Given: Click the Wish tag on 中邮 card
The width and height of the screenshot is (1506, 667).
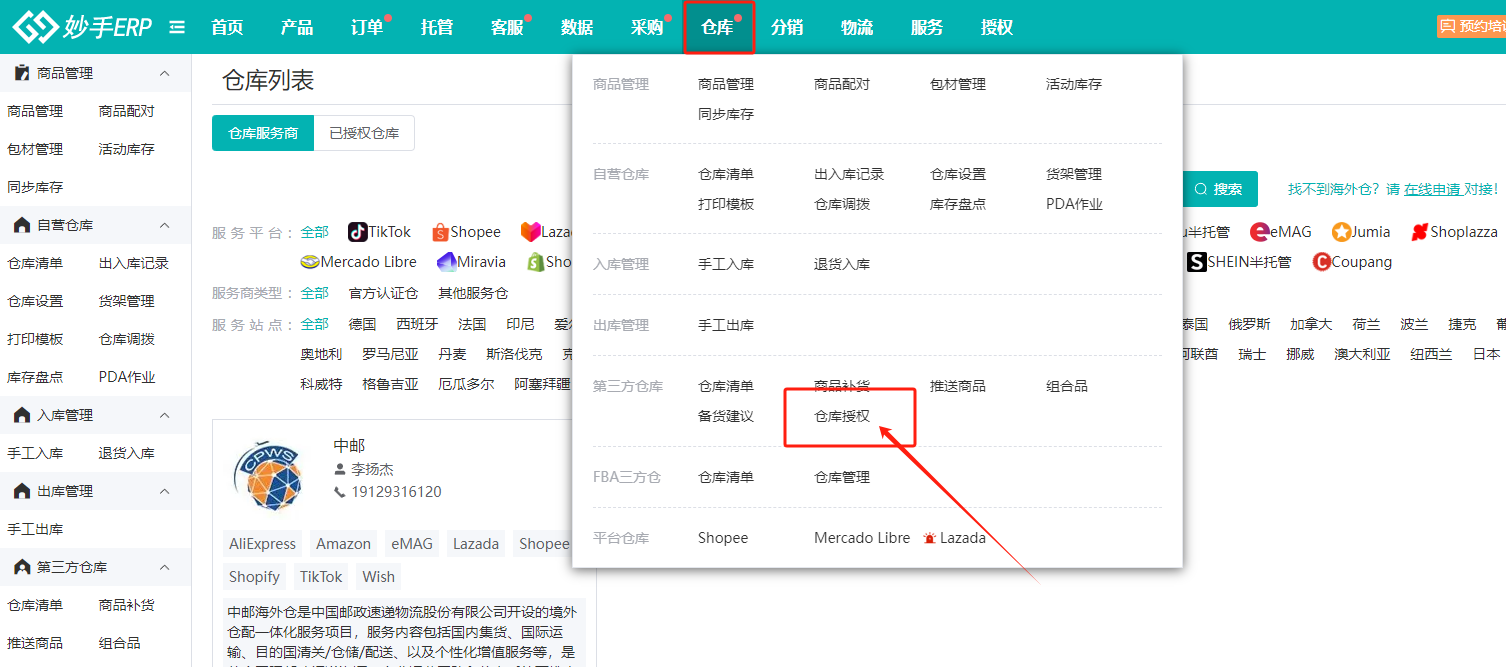Looking at the screenshot, I should [378, 577].
